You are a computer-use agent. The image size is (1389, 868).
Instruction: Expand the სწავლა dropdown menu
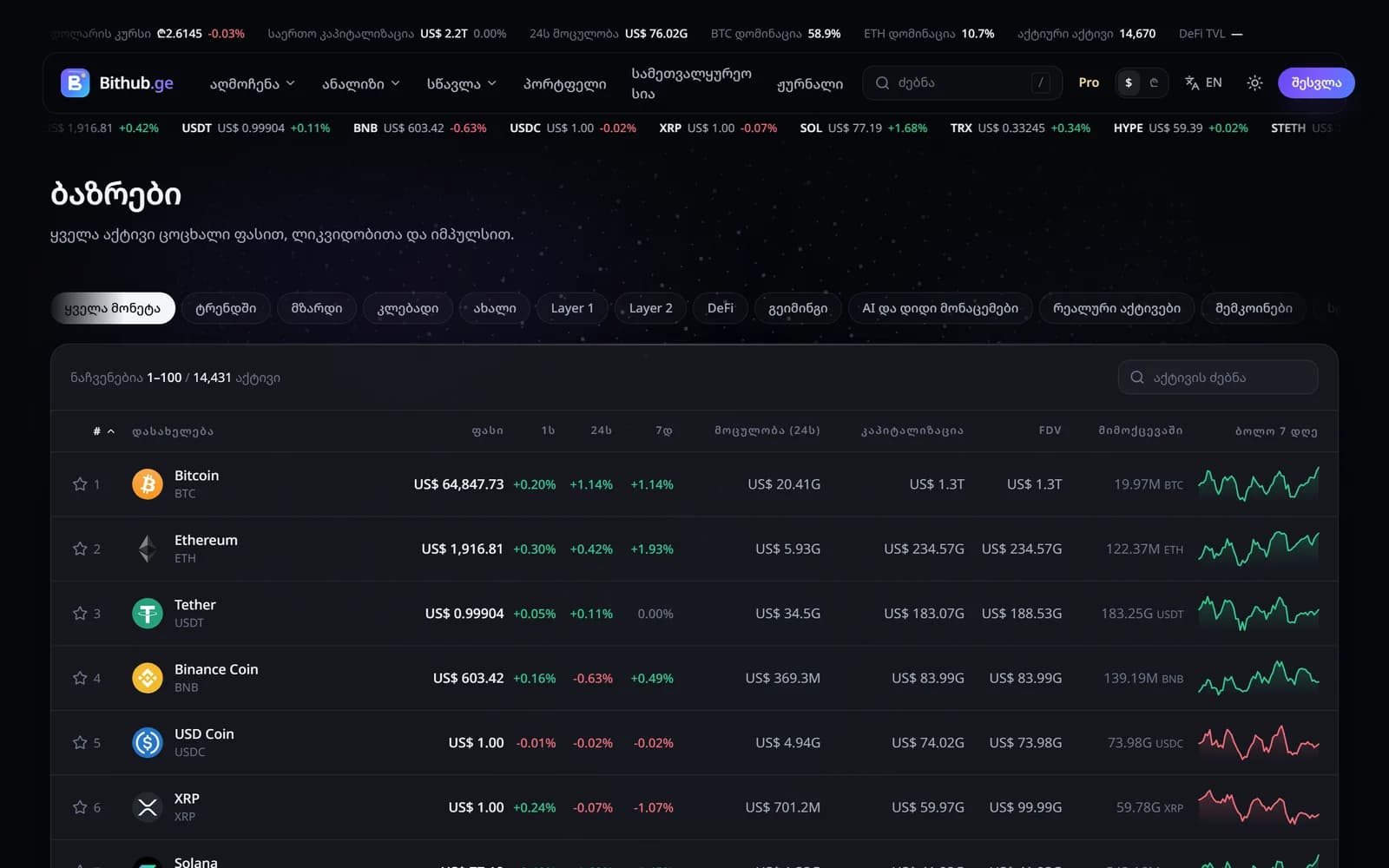[462, 83]
